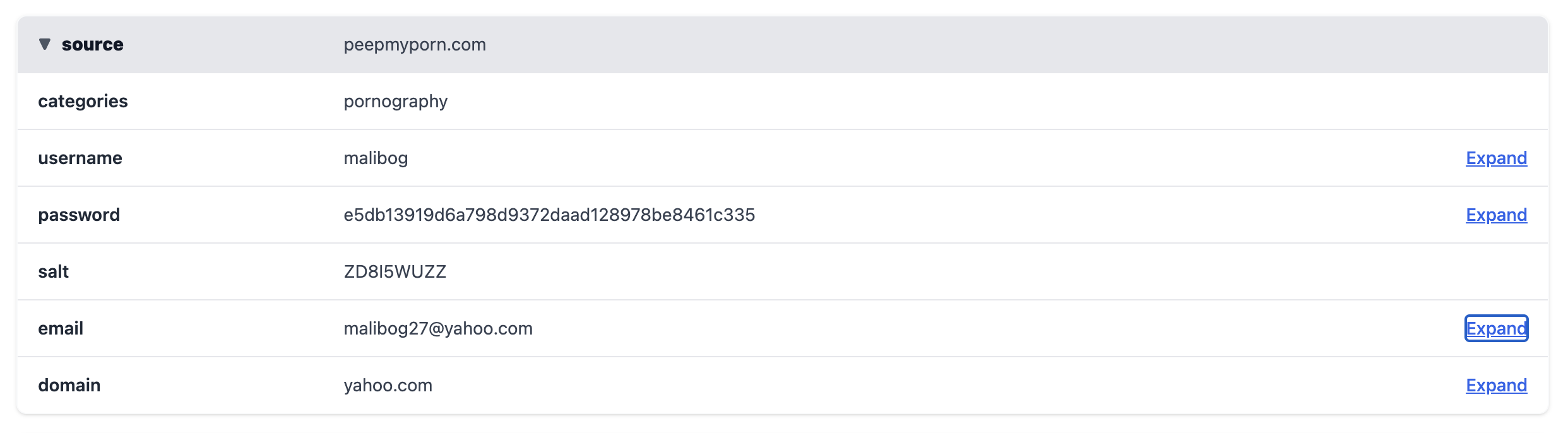The image size is (1568, 433).
Task: Expand the email row
Action: point(1496,328)
